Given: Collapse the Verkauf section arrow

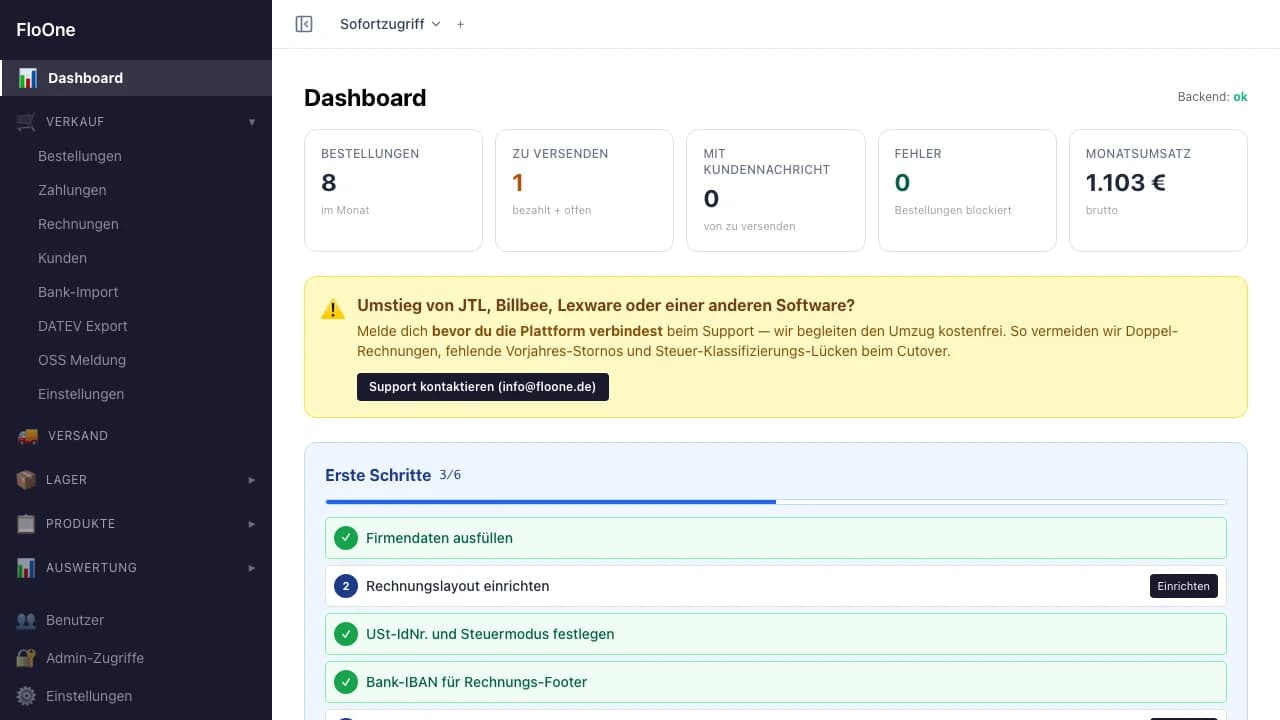Looking at the screenshot, I should (x=252, y=122).
